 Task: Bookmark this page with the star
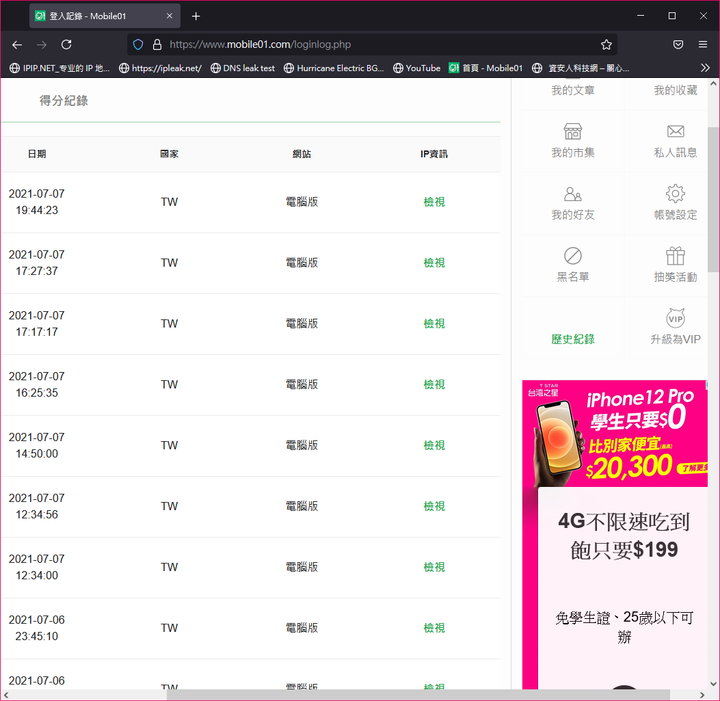(606, 45)
